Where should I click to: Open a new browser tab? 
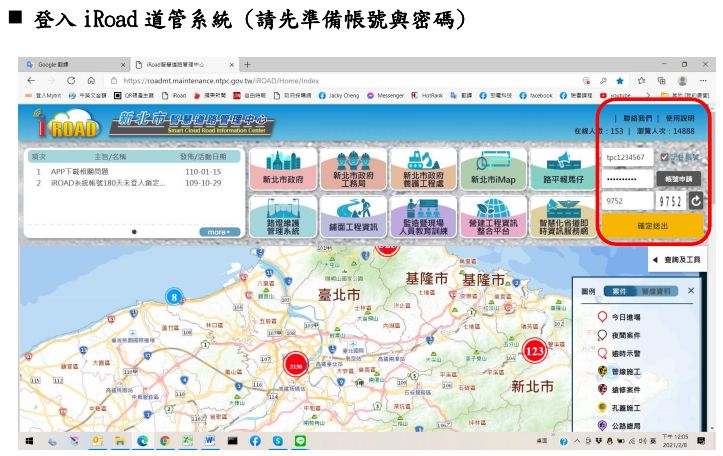[x=248, y=65]
